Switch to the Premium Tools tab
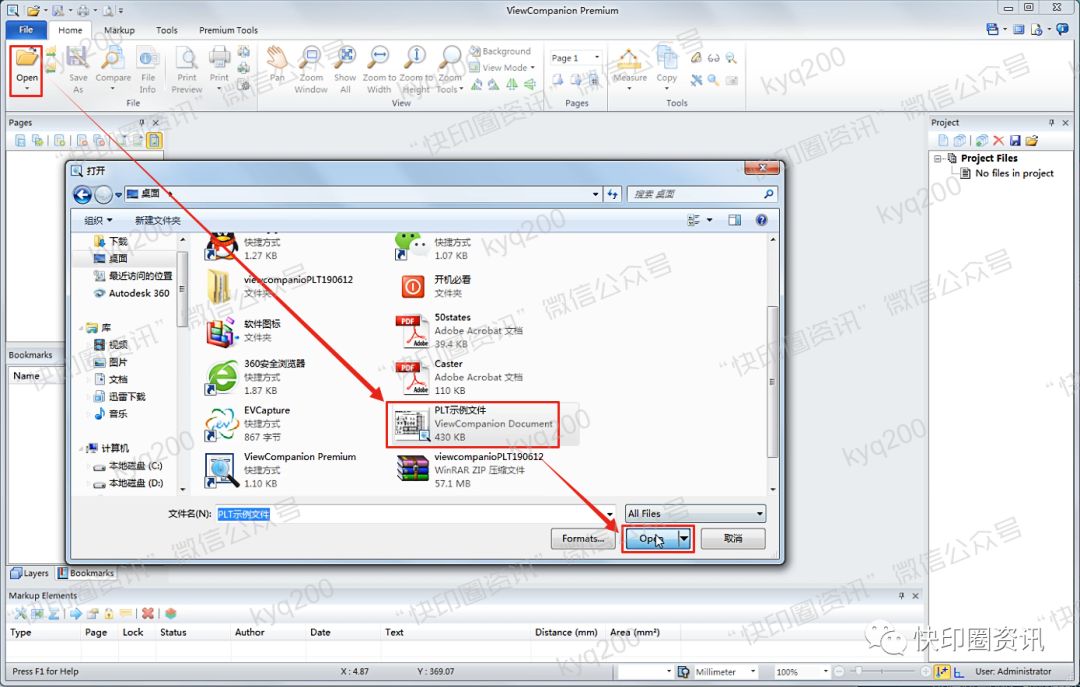This screenshot has height=687, width=1080. tap(228, 30)
